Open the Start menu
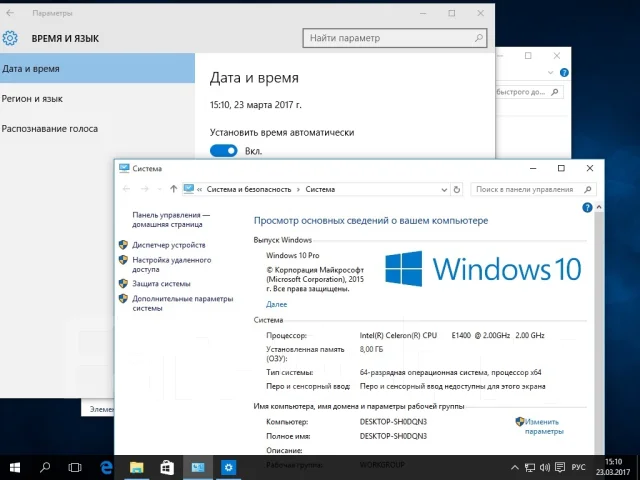 [15, 467]
